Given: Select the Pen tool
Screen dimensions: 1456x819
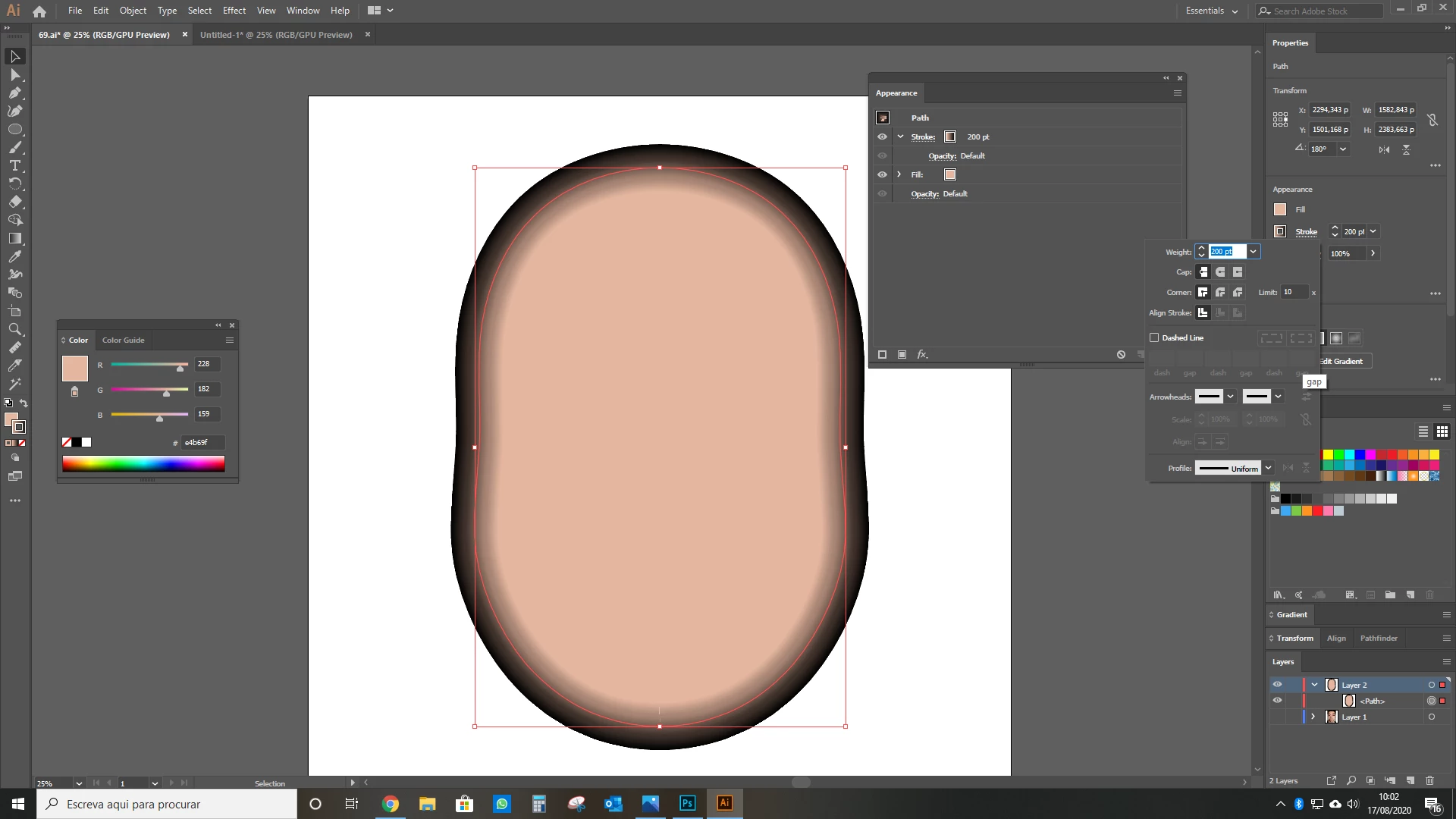Looking at the screenshot, I should (14, 93).
